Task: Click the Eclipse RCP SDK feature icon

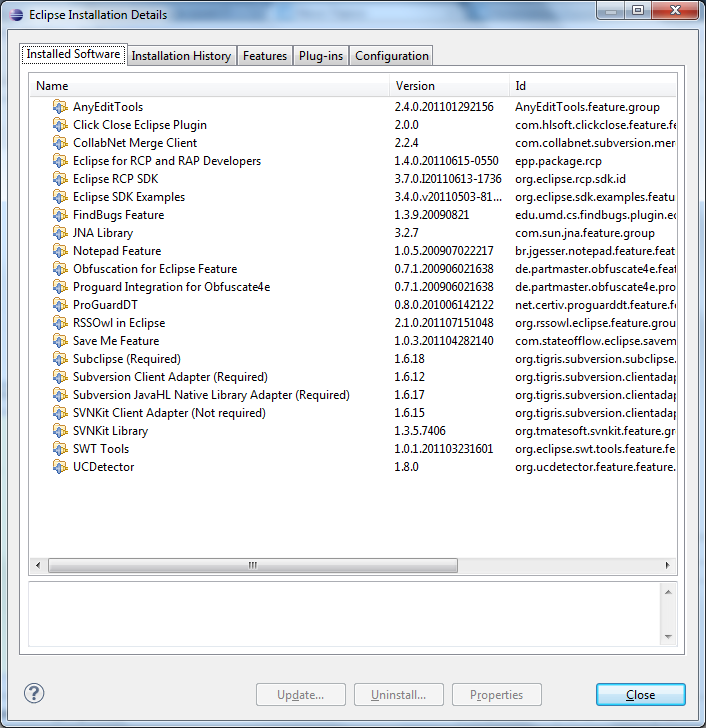Action: (59, 179)
